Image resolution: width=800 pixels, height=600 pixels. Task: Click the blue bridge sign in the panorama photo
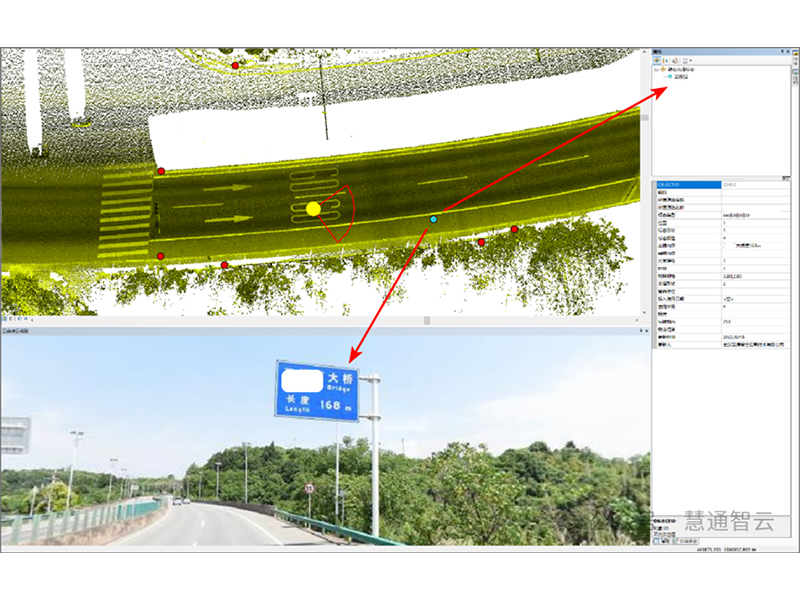click(x=317, y=391)
